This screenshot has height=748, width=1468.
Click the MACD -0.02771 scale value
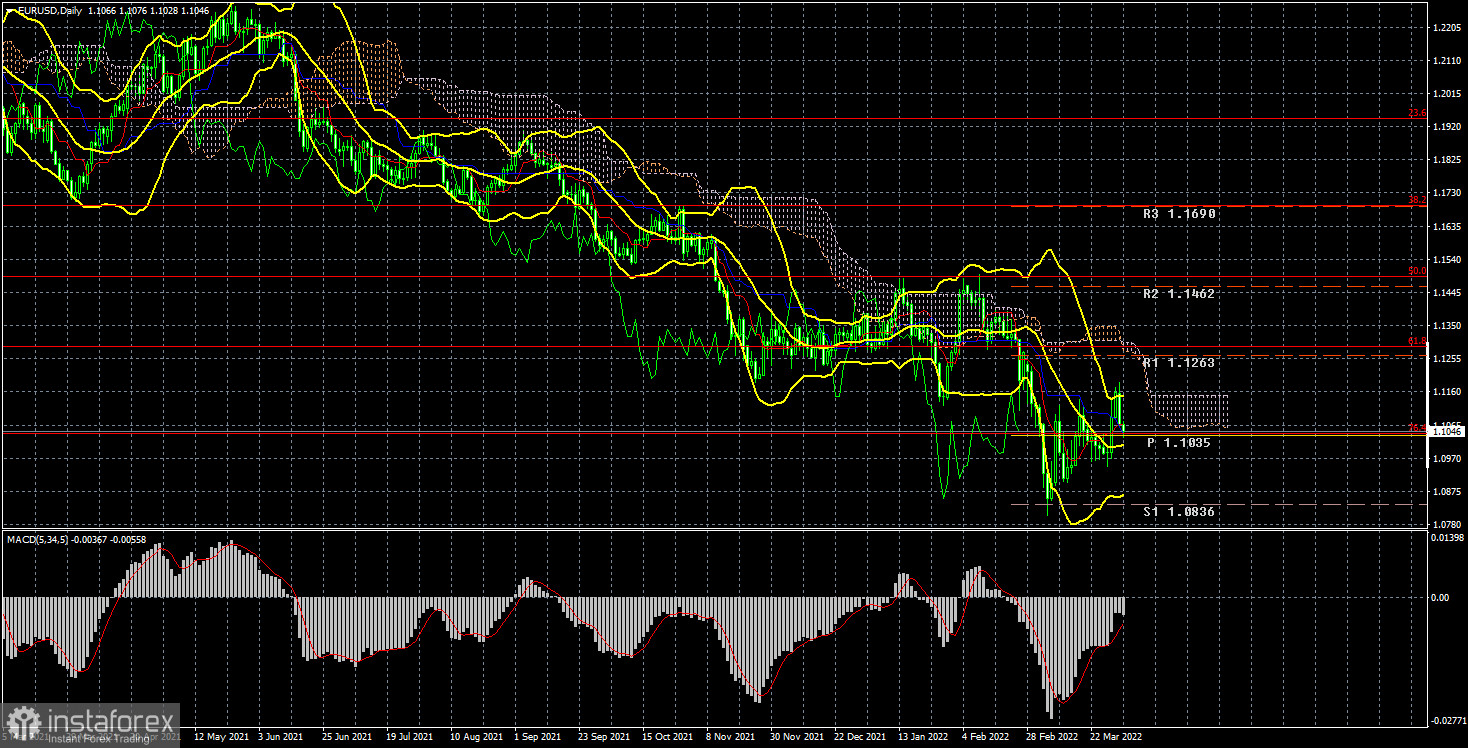click(x=1447, y=719)
